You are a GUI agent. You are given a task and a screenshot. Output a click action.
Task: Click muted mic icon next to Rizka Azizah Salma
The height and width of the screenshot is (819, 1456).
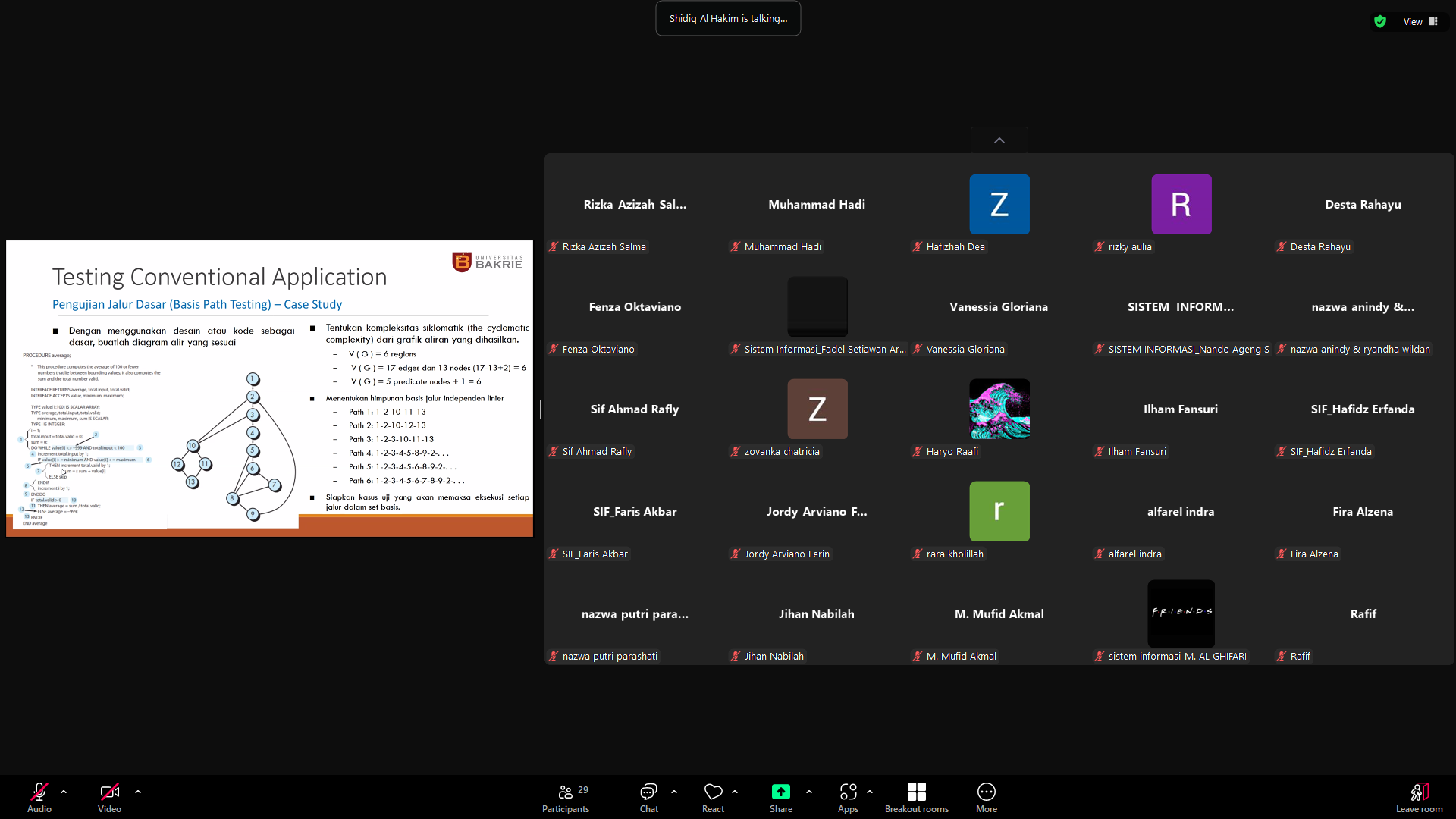pos(554,246)
